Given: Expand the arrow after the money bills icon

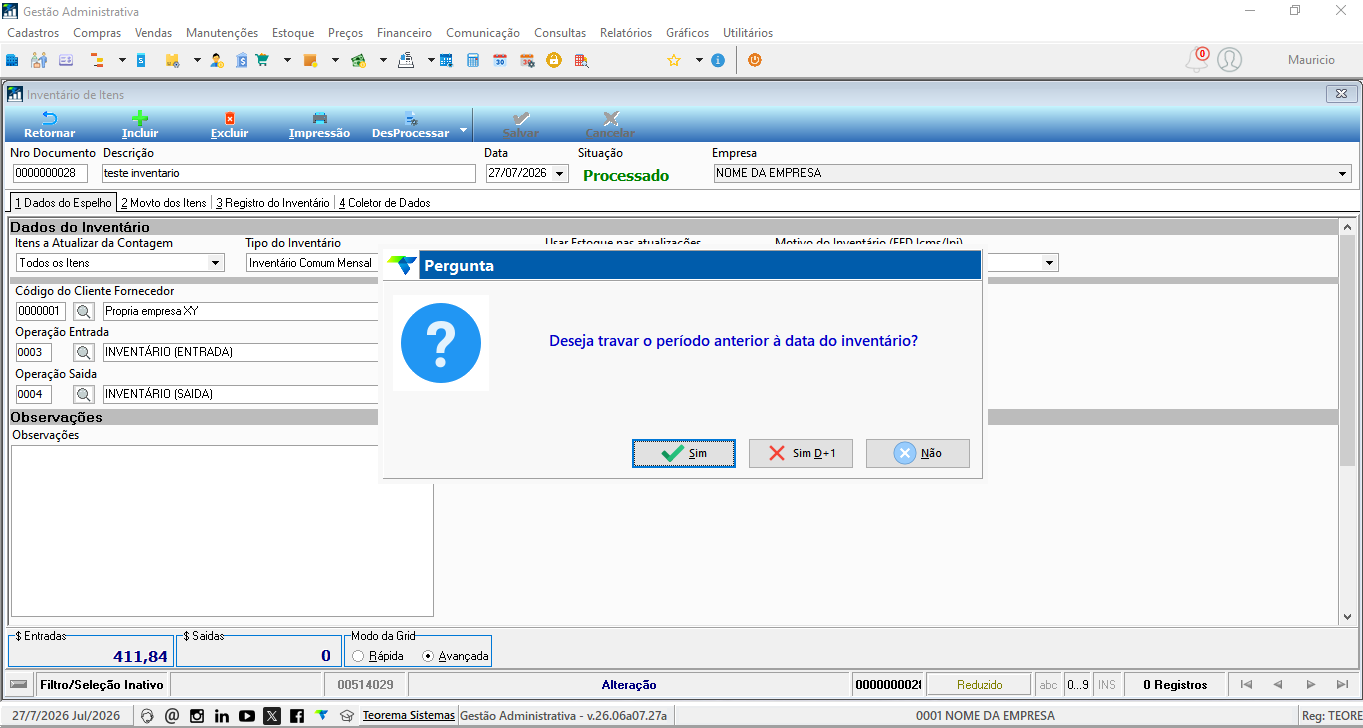Looking at the screenshot, I should [383, 60].
